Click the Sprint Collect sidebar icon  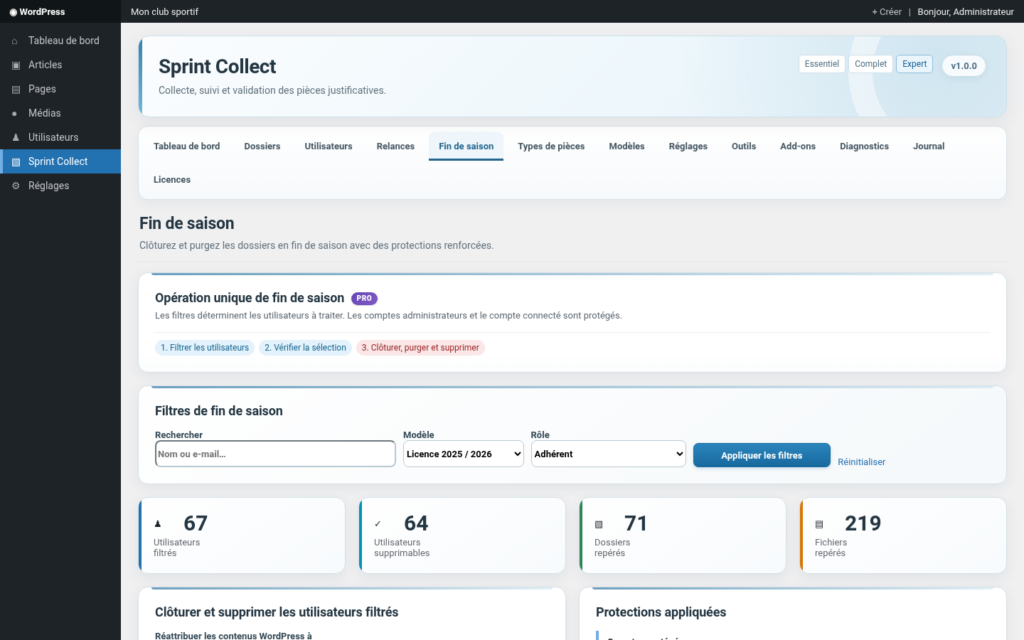click(16, 162)
